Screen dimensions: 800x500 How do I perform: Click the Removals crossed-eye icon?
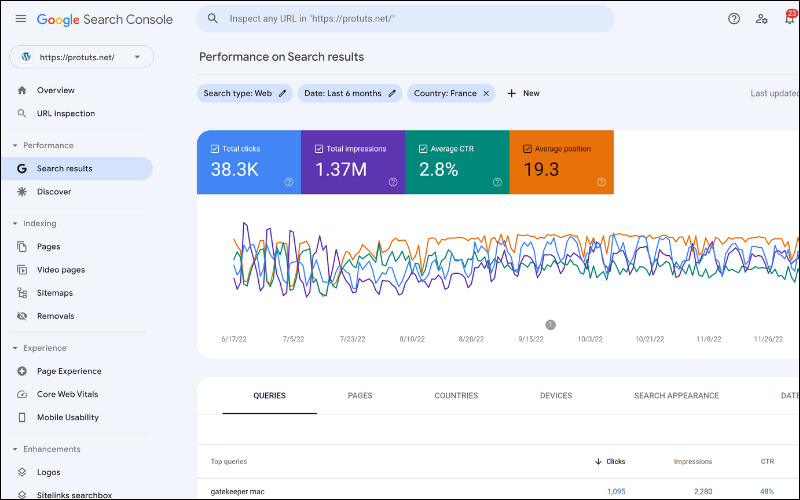tap(22, 316)
